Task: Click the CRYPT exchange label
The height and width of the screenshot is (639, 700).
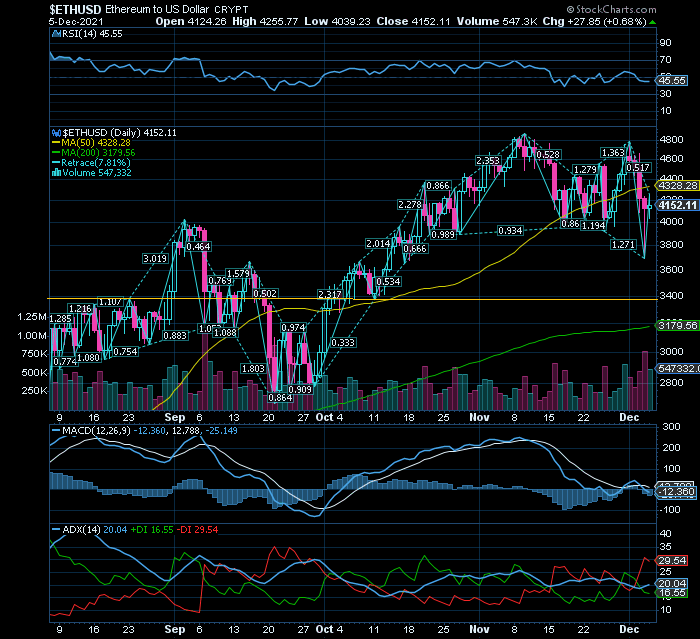Action: tap(231, 9)
